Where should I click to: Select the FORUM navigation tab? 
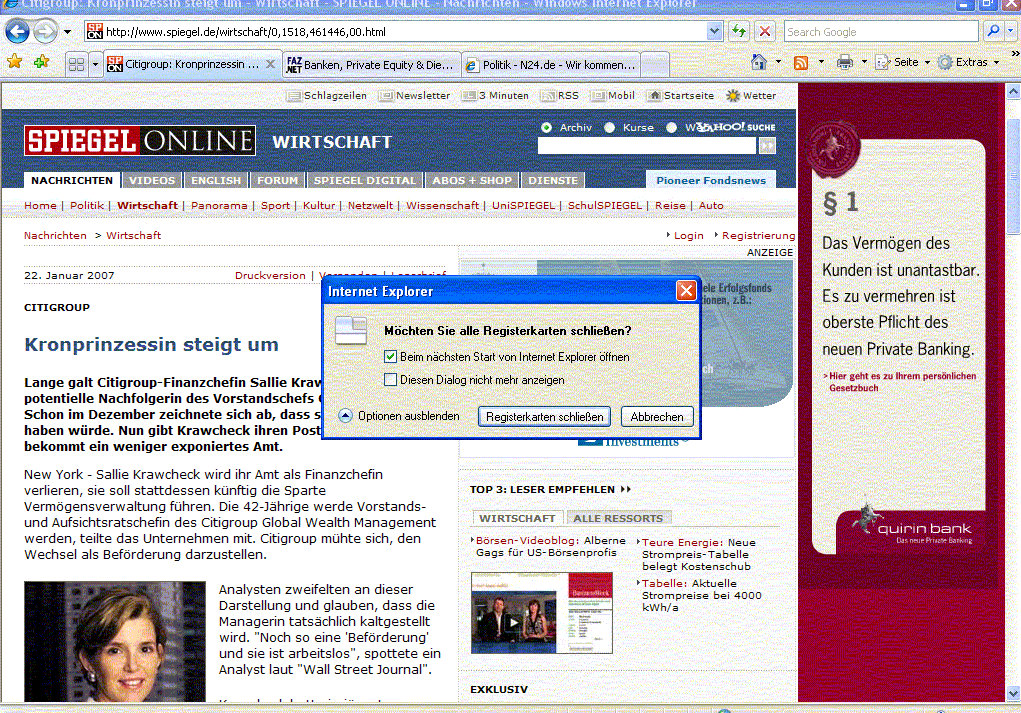tap(277, 180)
